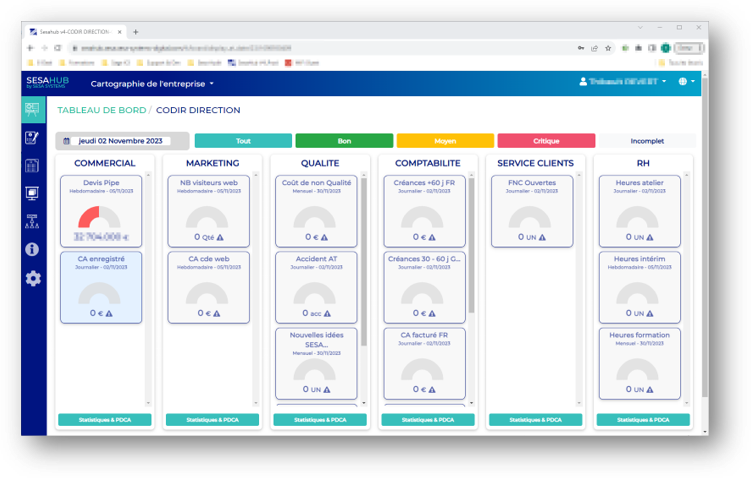Click the monitor screen icon in sidebar
This screenshot has height=478, width=751.
coord(33,194)
